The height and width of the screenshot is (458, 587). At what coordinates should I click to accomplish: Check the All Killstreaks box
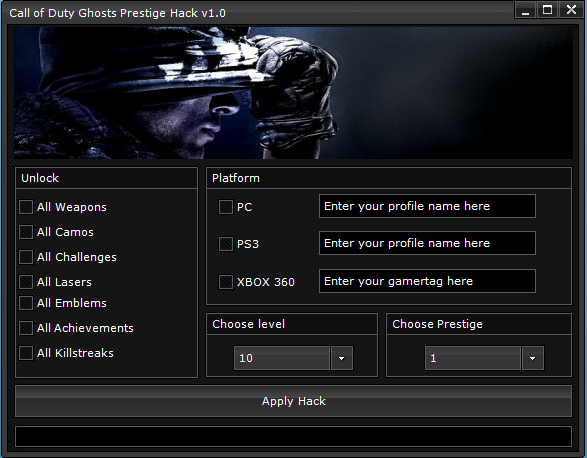pos(26,353)
